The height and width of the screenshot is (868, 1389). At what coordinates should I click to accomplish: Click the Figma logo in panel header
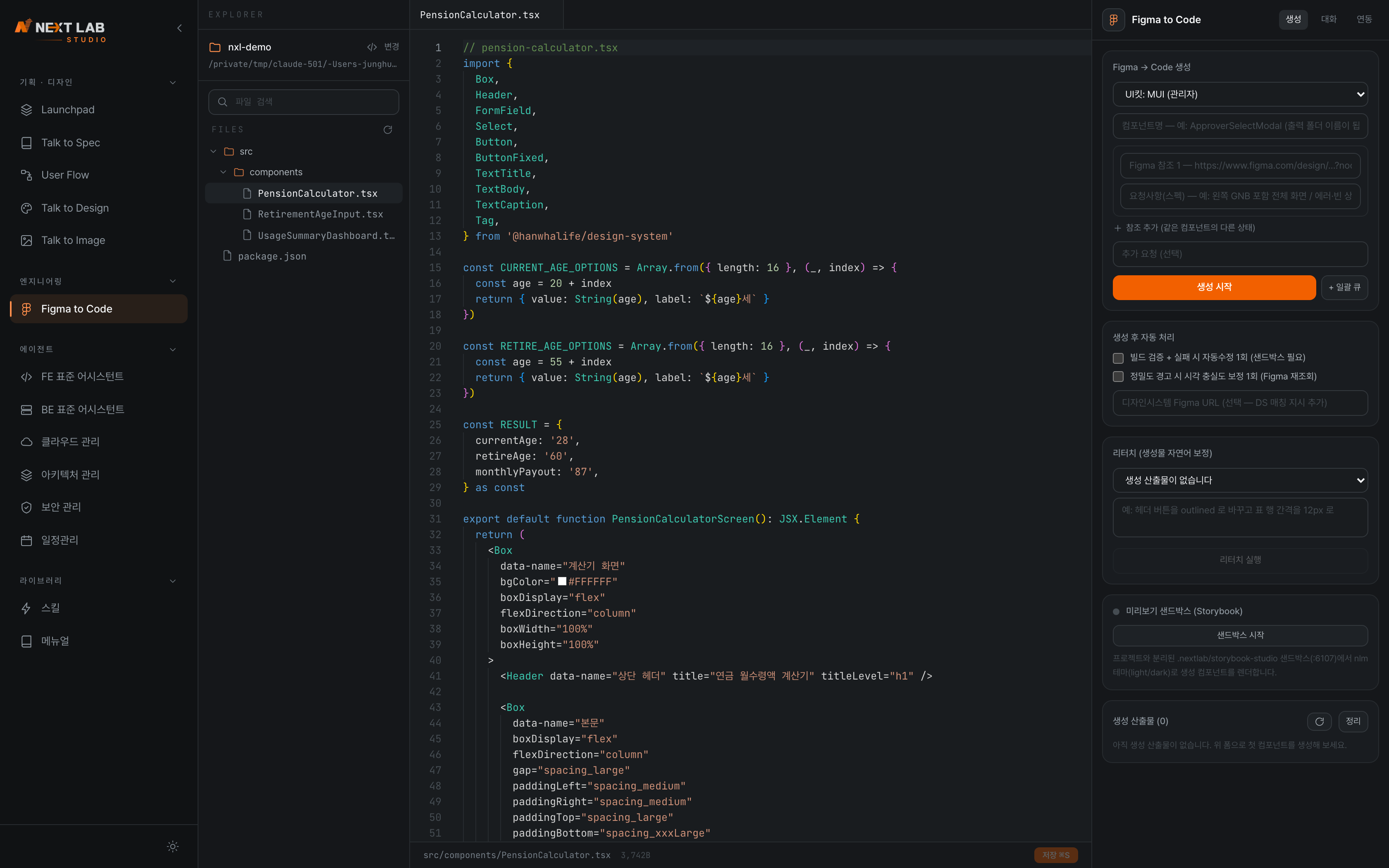click(1114, 19)
